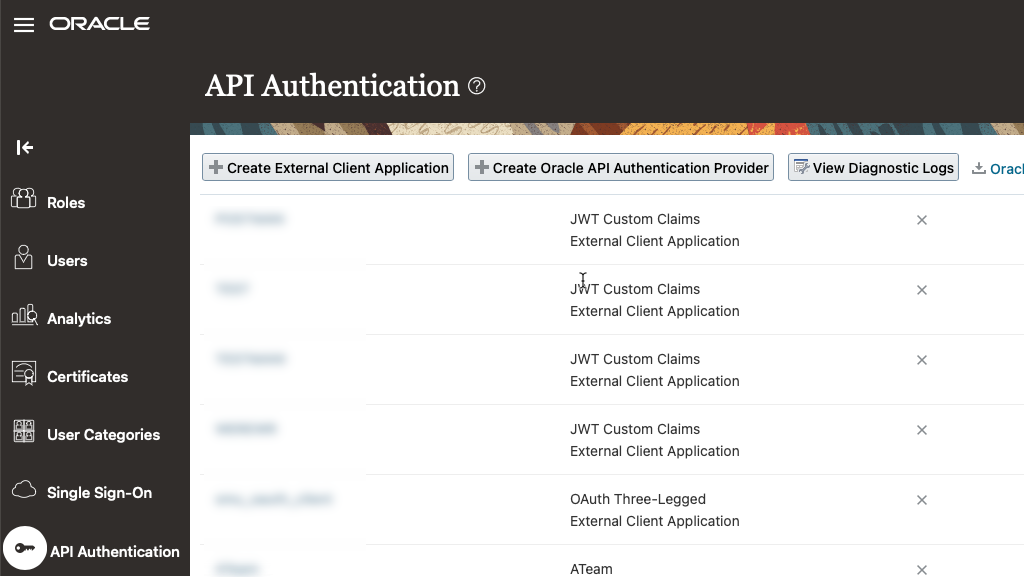Viewport: 1024px width, 577px height.
Task: Select the Certificates menu entry
Action: click(x=87, y=376)
